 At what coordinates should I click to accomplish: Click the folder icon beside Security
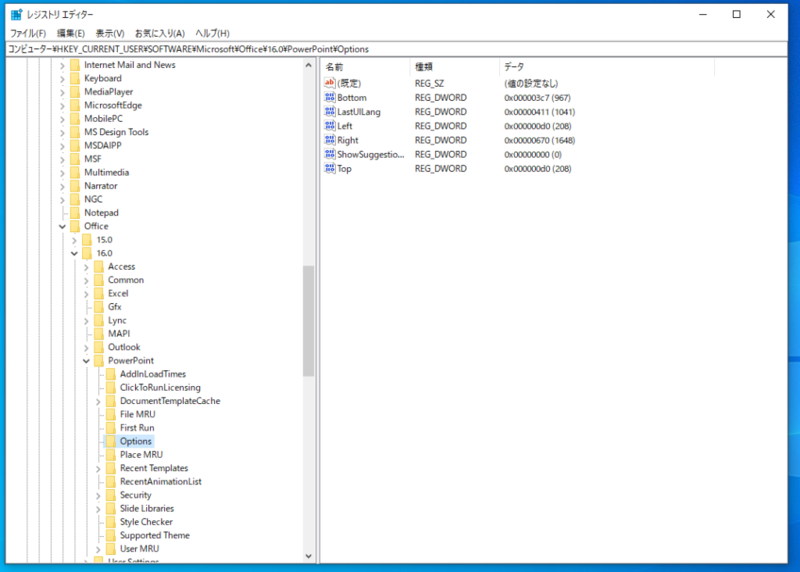point(111,495)
